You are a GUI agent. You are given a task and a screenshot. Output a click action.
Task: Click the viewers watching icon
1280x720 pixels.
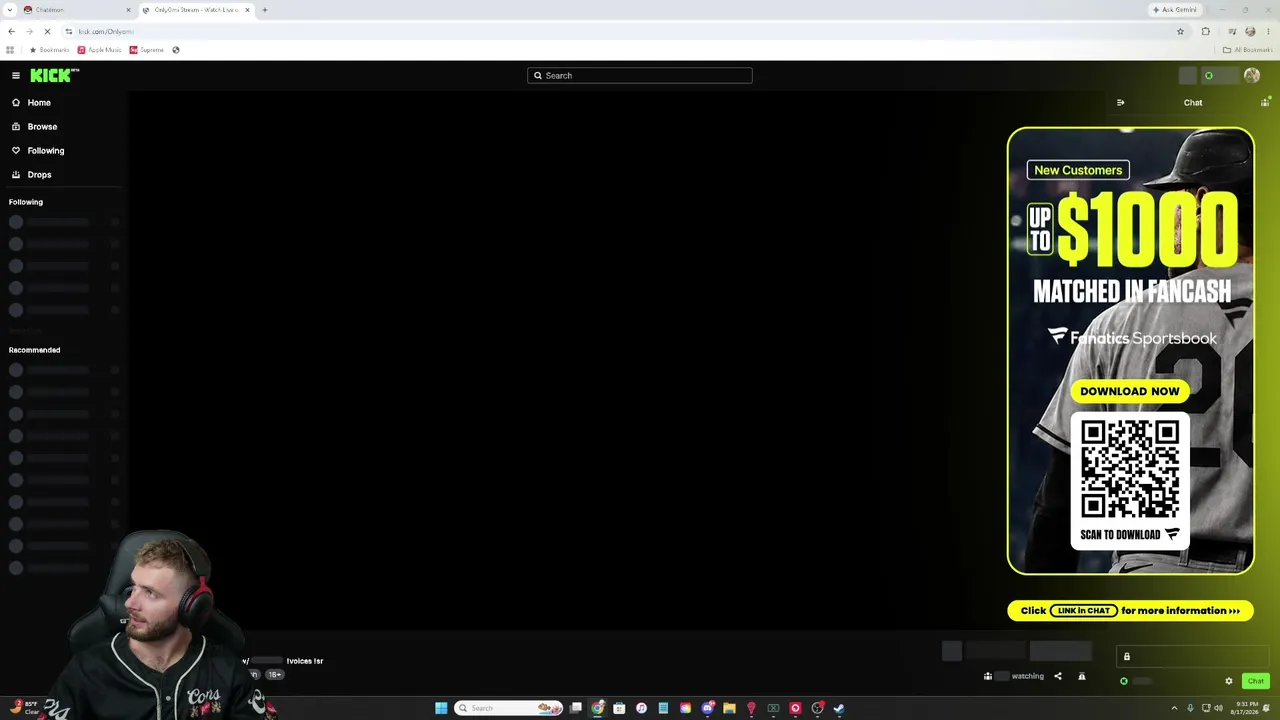pos(988,676)
